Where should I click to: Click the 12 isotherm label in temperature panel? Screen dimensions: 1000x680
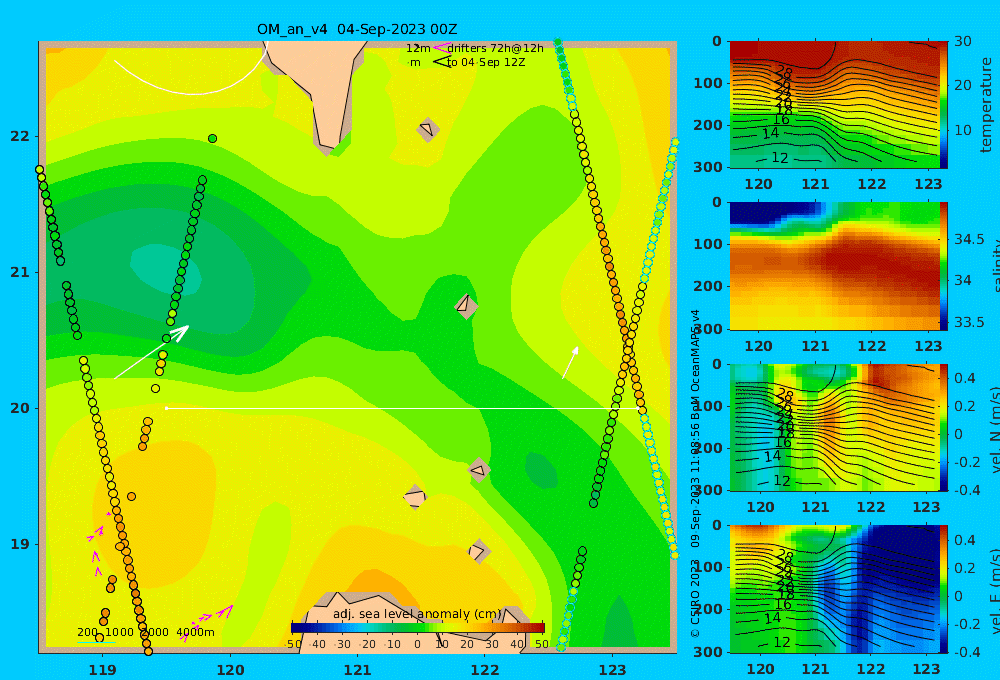[x=780, y=158]
